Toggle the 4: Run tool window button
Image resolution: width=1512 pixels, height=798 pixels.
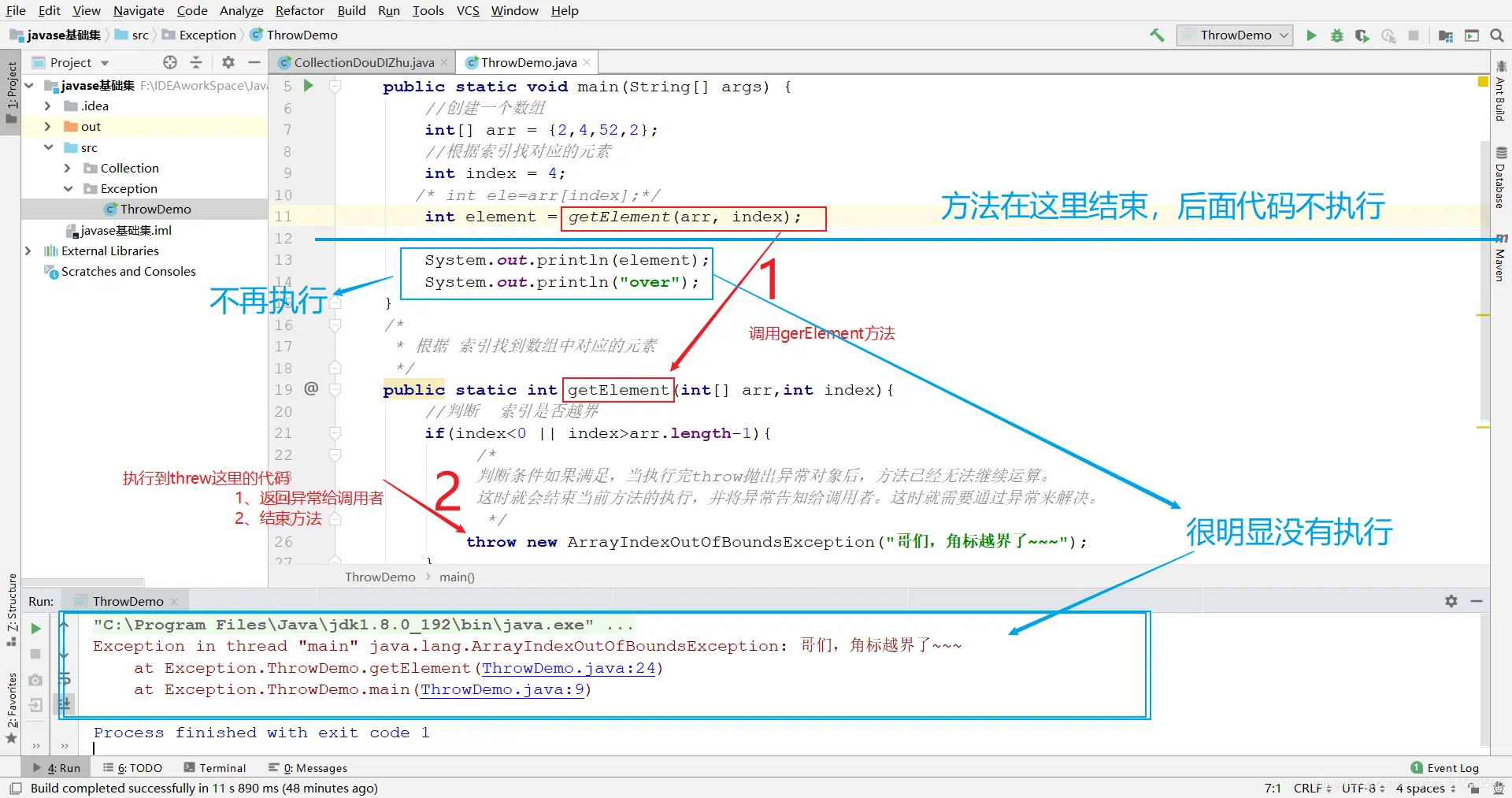pos(57,768)
